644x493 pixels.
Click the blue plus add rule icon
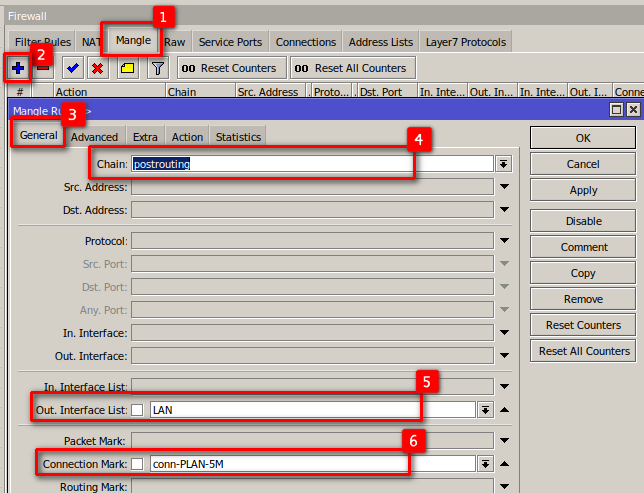18,68
